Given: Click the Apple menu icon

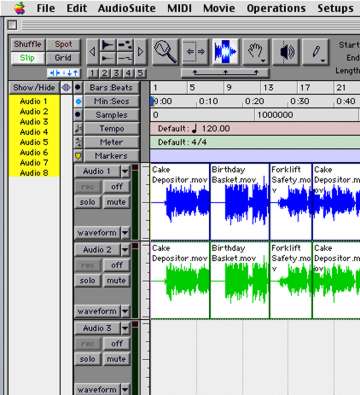Looking at the screenshot, I should (x=20, y=8).
